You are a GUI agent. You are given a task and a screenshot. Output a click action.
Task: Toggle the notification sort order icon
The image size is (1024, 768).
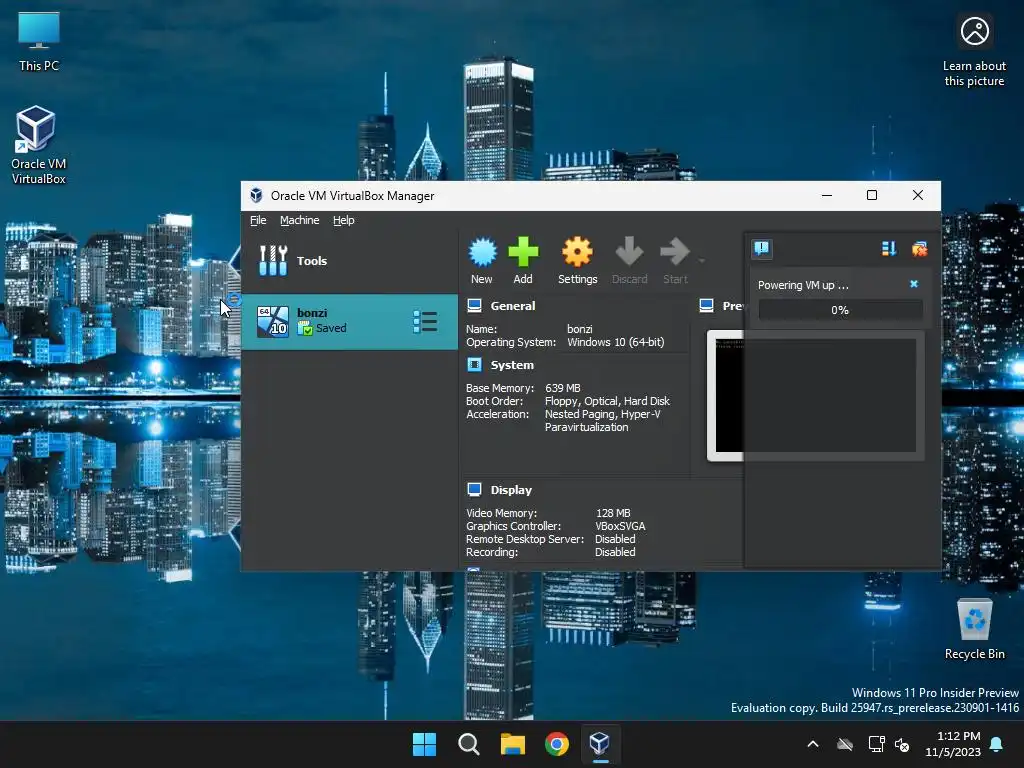point(889,248)
